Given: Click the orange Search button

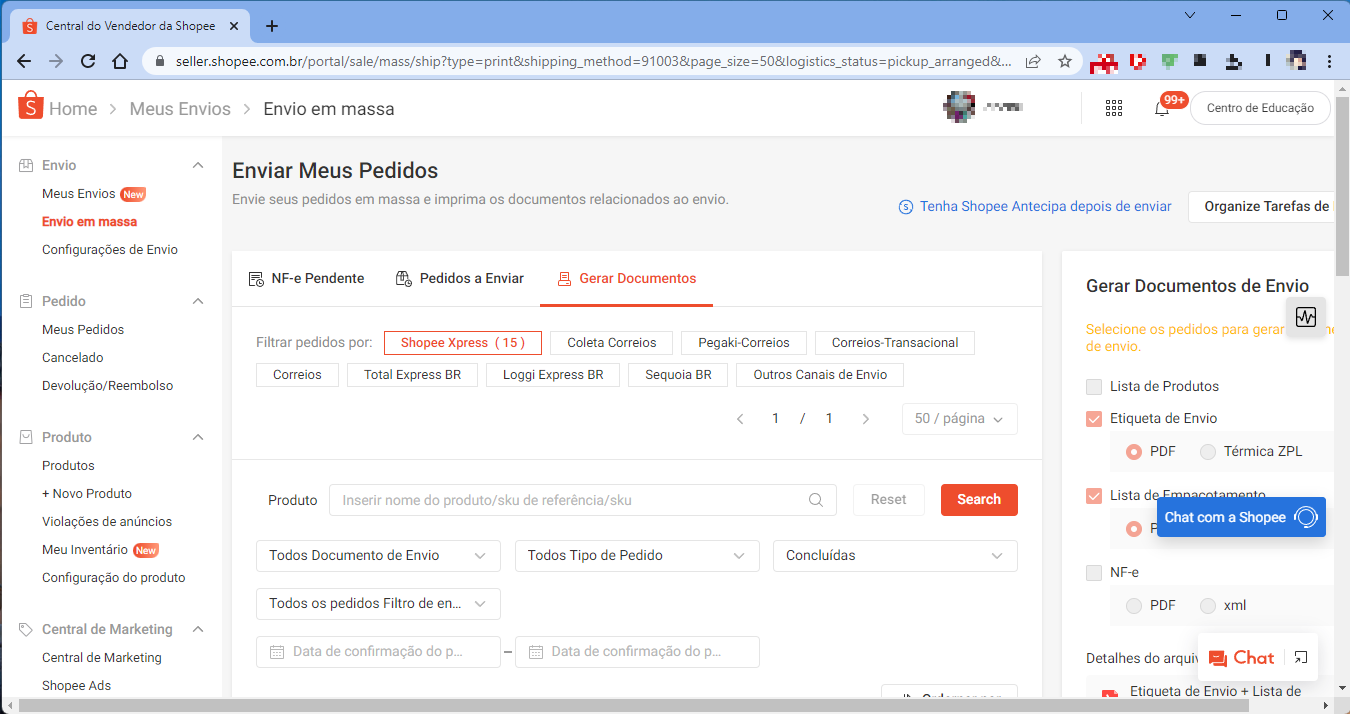Looking at the screenshot, I should (x=979, y=500).
